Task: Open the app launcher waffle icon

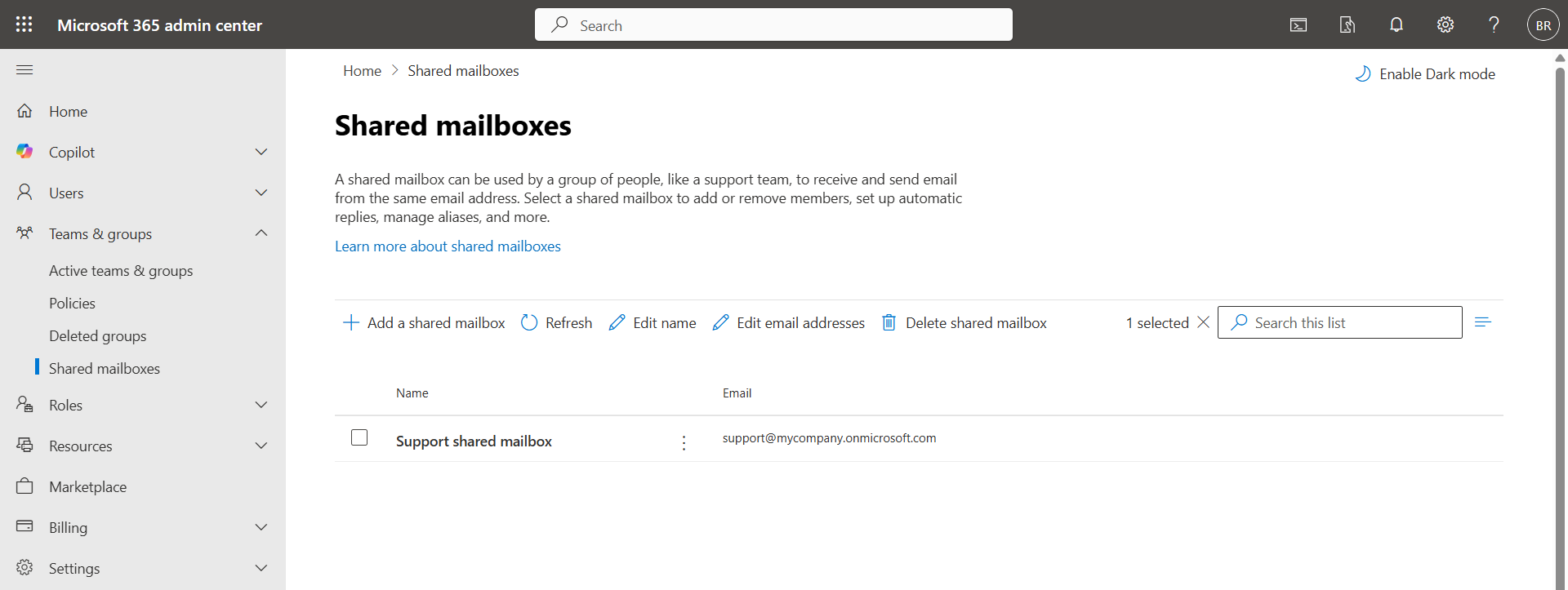Action: (24, 24)
